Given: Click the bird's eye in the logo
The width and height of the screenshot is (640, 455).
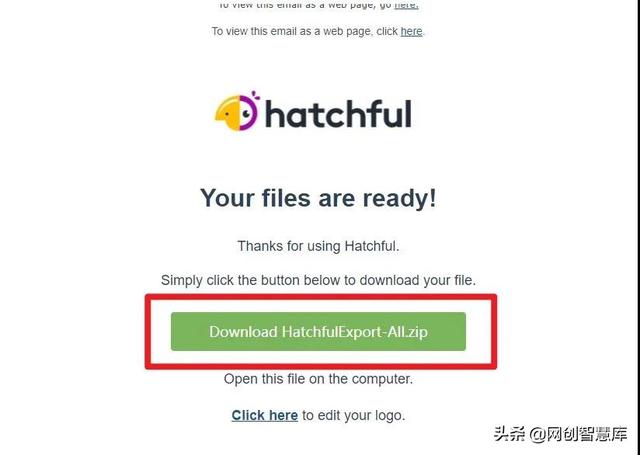Looking at the screenshot, I should click(246, 113).
